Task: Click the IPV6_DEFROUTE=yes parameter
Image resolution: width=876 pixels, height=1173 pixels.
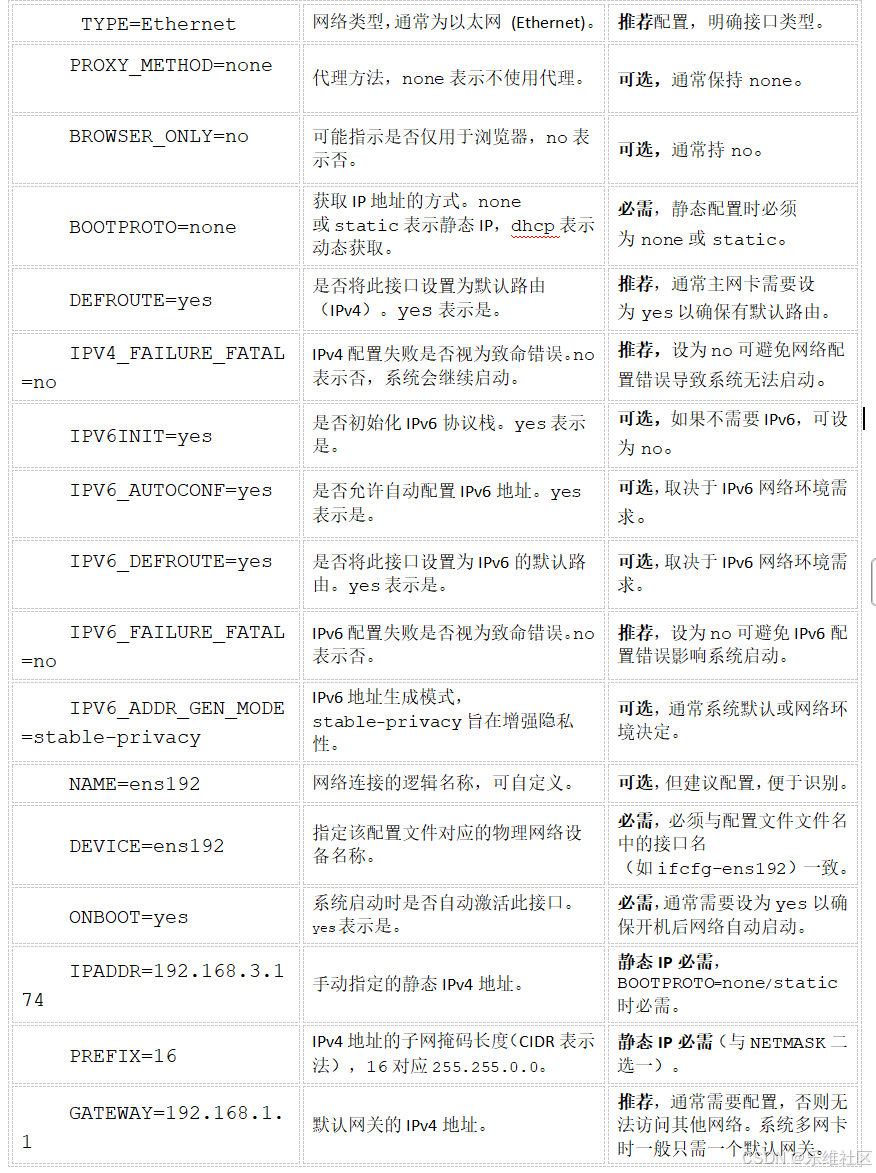Action: coord(171,561)
